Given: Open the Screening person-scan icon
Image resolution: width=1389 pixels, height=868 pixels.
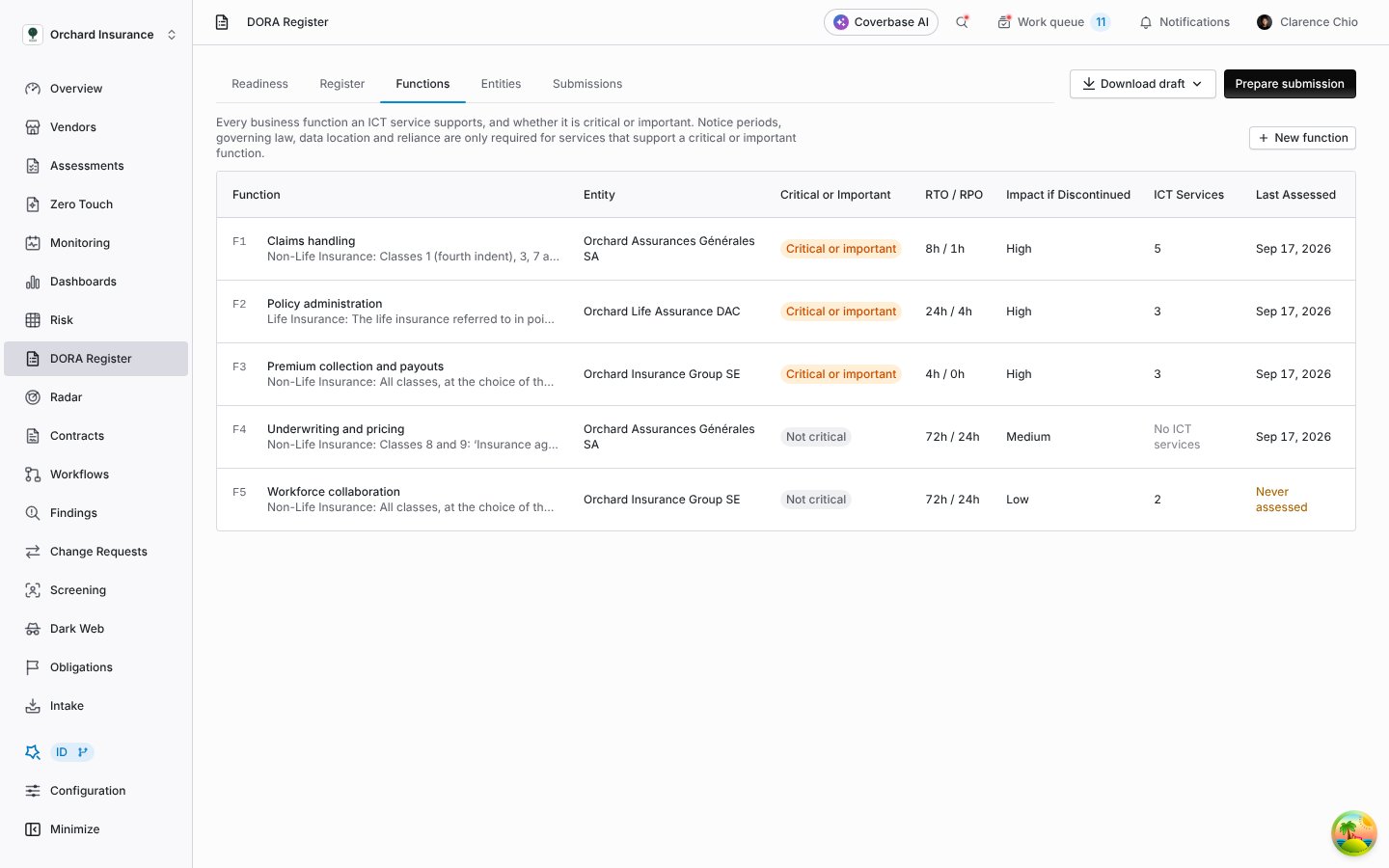Looking at the screenshot, I should 33,590.
